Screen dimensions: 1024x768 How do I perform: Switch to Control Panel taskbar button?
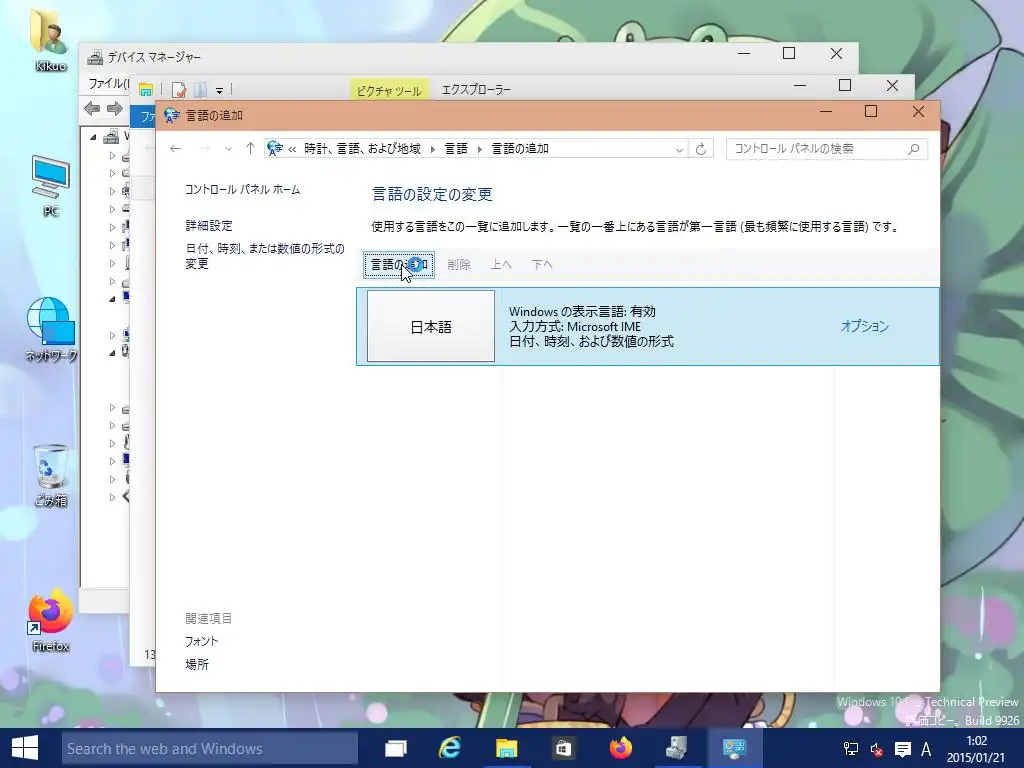coord(734,748)
